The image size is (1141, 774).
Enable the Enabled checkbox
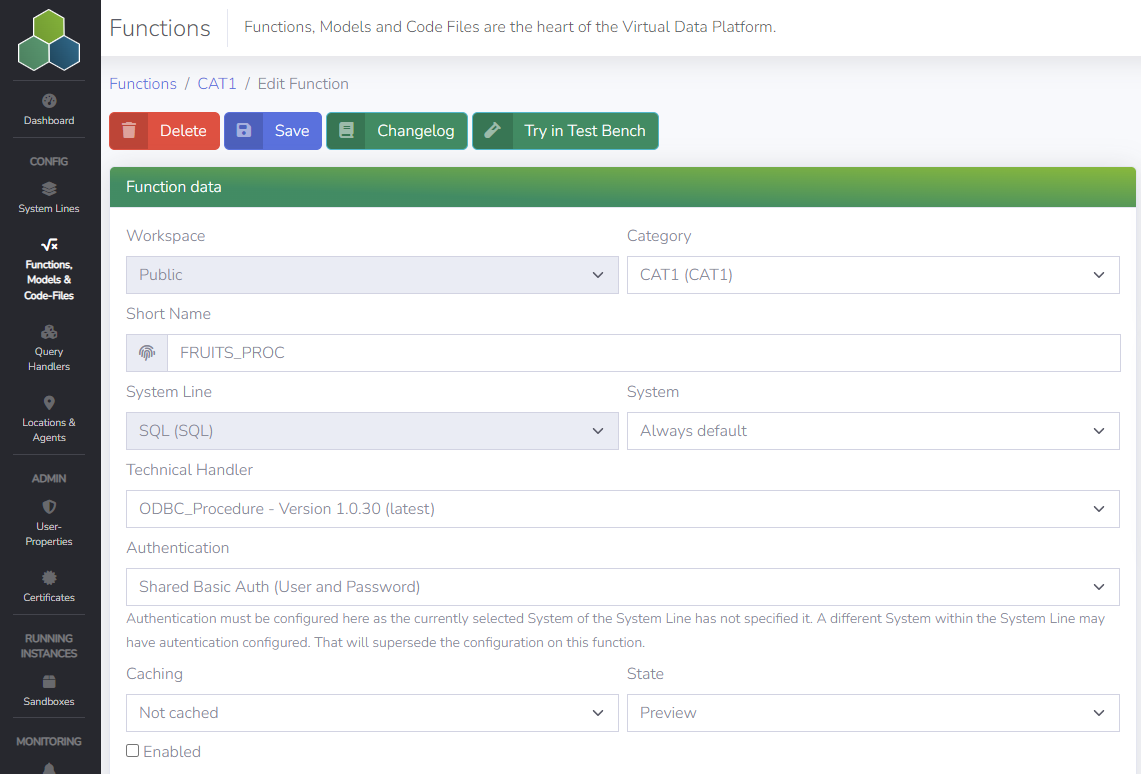(132, 750)
